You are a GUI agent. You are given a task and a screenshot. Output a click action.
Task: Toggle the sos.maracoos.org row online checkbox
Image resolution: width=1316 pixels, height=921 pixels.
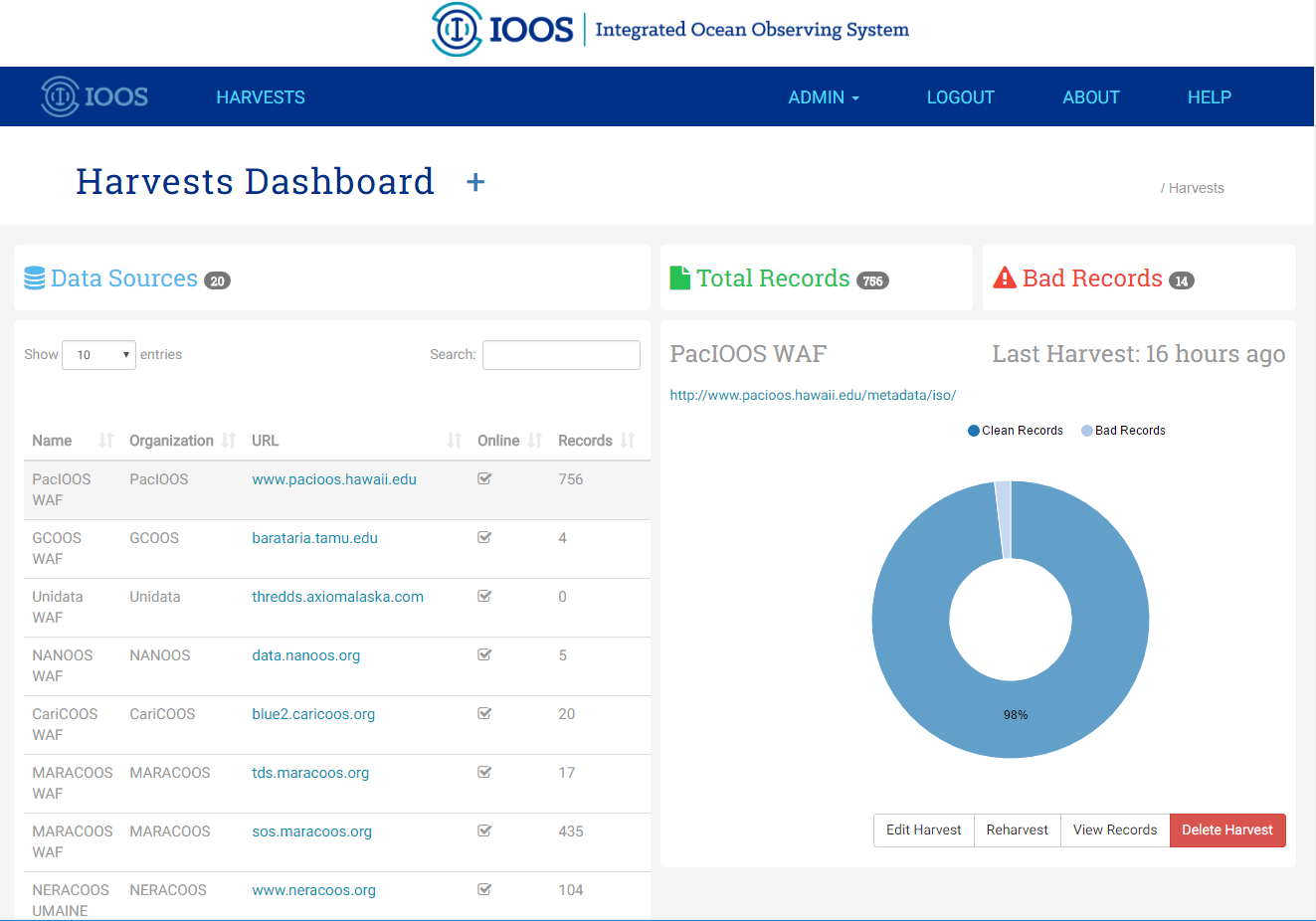coord(484,830)
